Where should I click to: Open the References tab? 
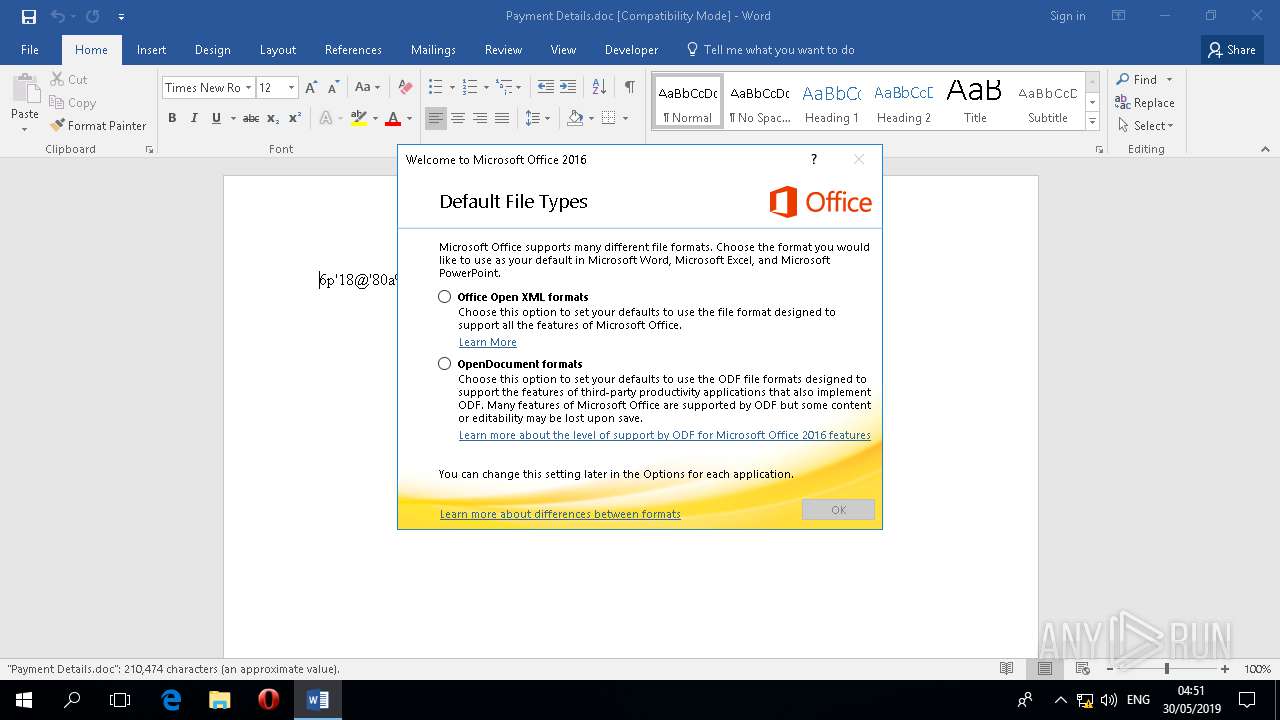click(x=353, y=50)
